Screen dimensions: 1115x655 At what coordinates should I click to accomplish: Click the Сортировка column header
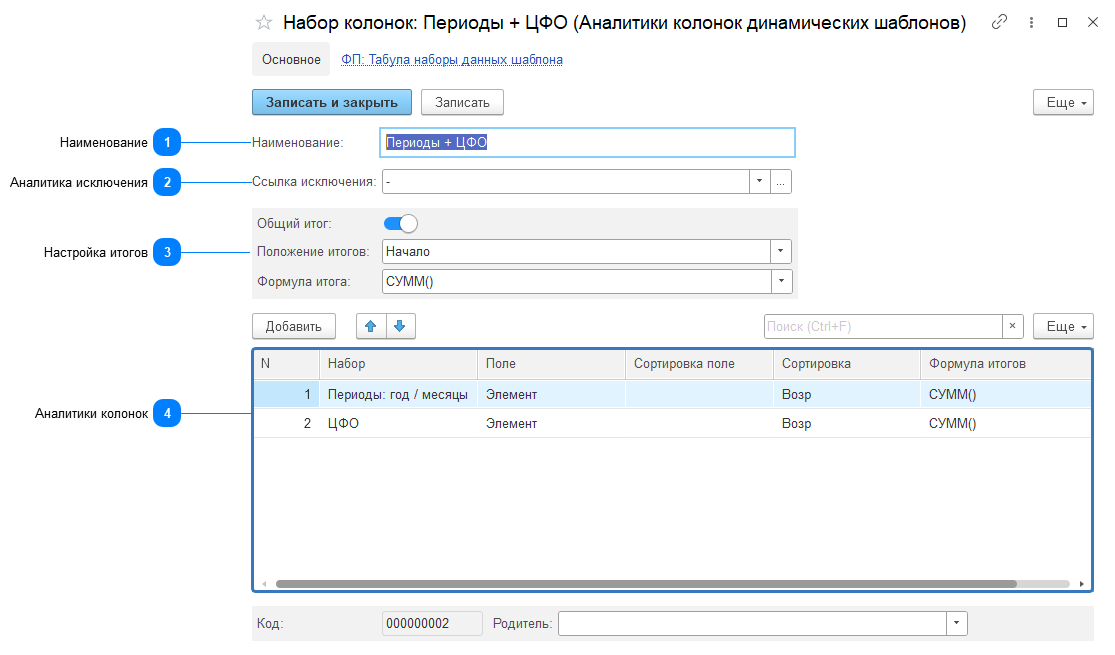point(847,363)
